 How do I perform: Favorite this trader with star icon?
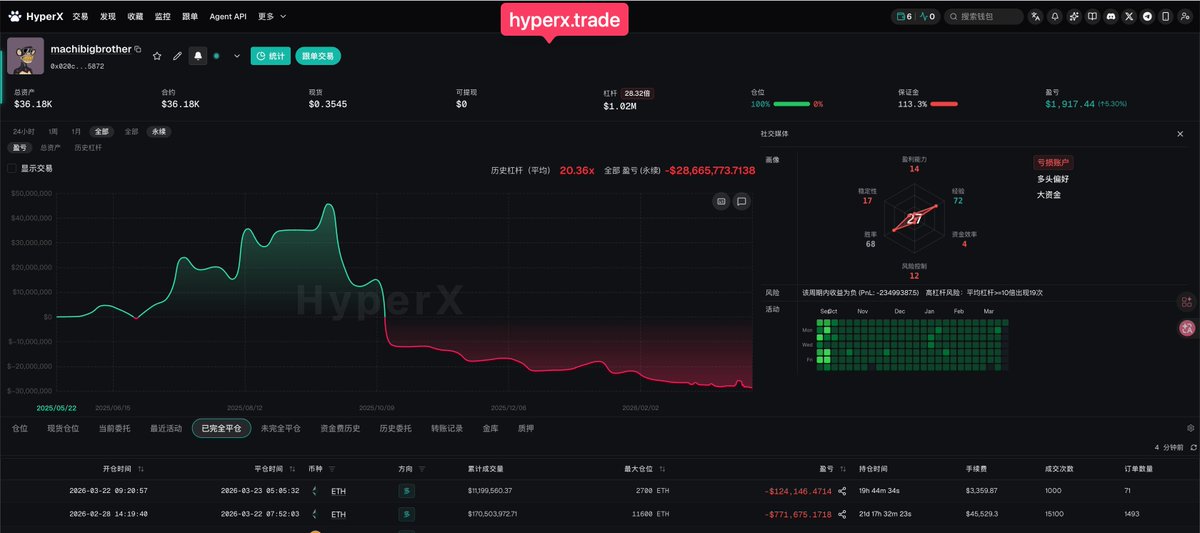coord(157,56)
